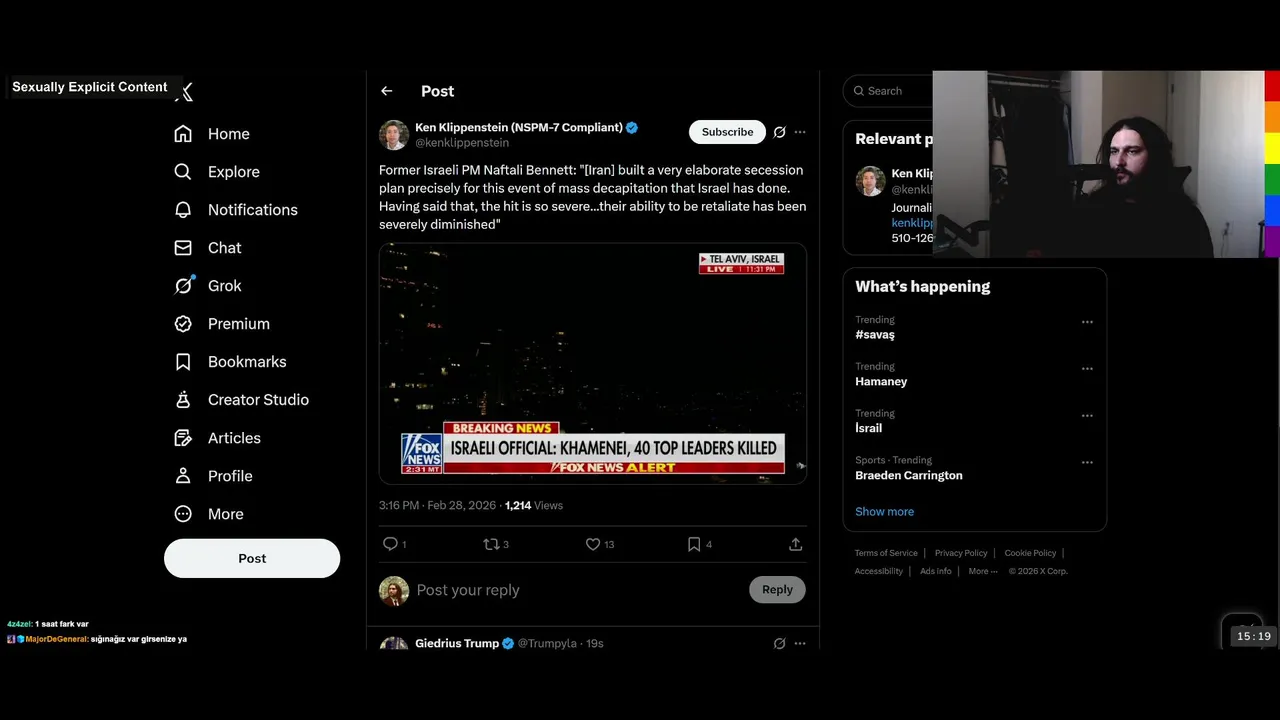Open Explore via magnifier icon
This screenshot has width=1280, height=720.
coord(183,172)
